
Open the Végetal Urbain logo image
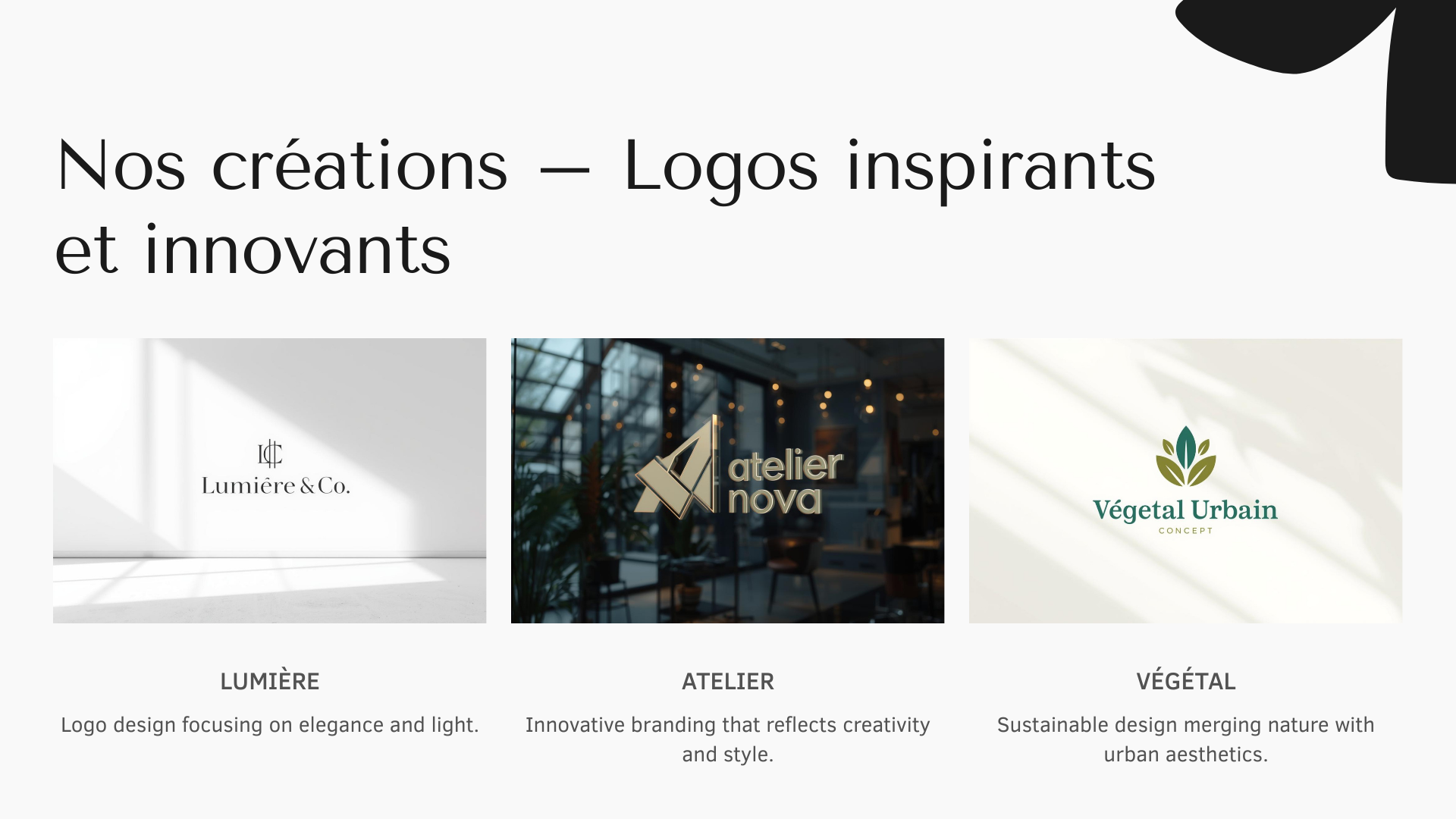[x=1185, y=481]
